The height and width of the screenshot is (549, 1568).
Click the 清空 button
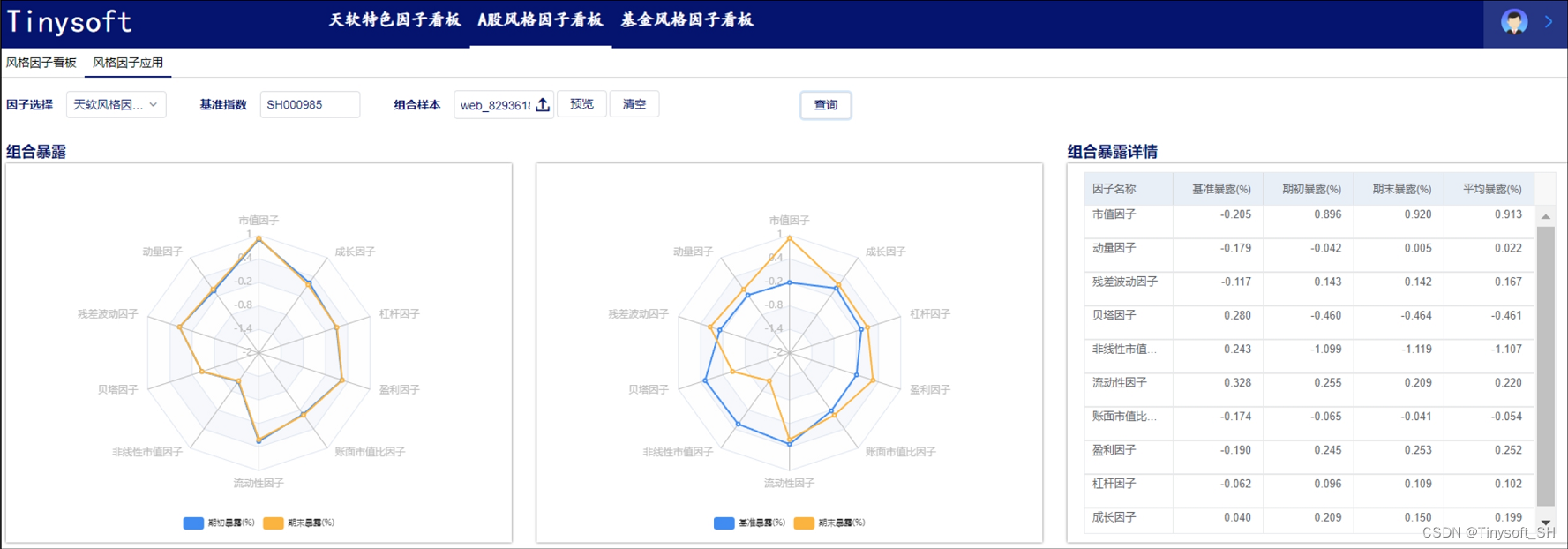(634, 104)
